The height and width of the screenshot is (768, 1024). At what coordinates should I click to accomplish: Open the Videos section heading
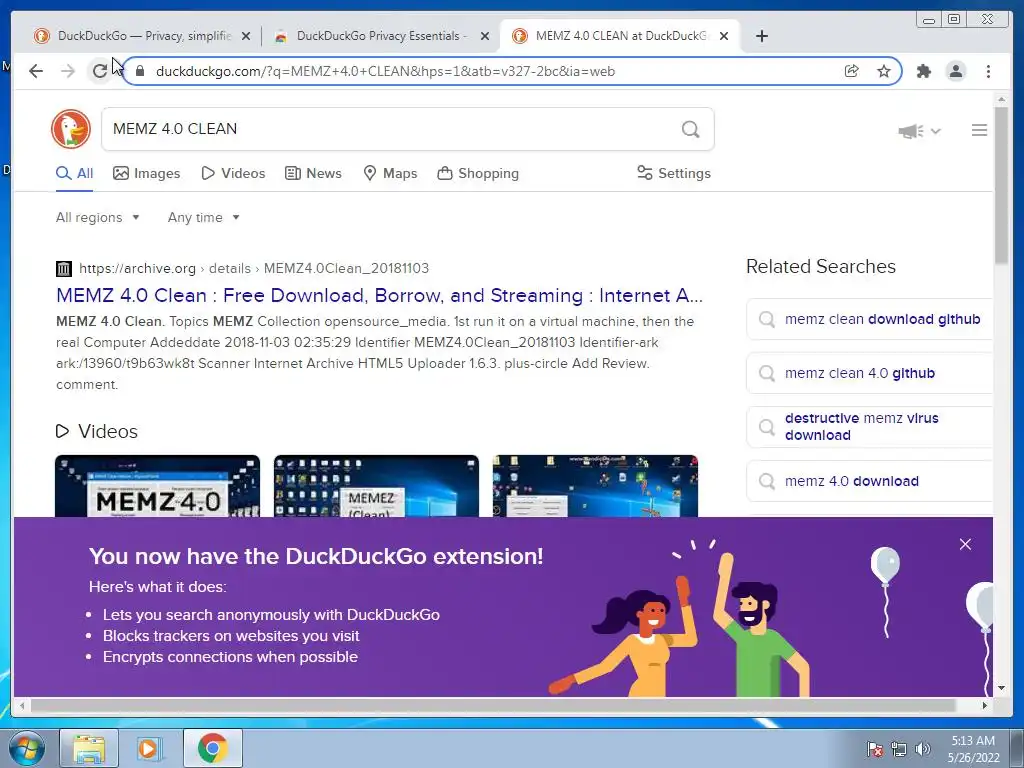(97, 431)
